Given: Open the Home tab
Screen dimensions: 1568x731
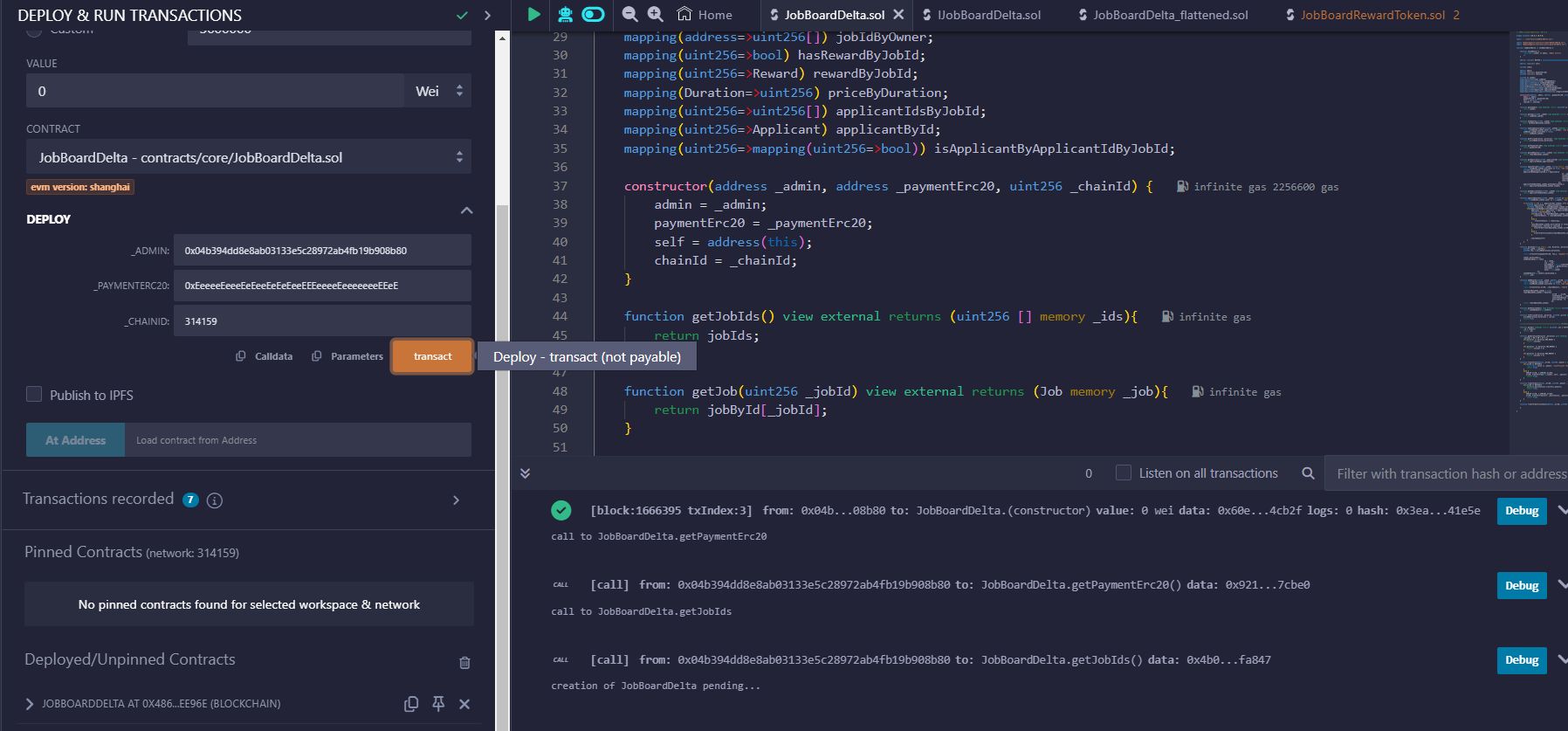Looking at the screenshot, I should [705, 15].
